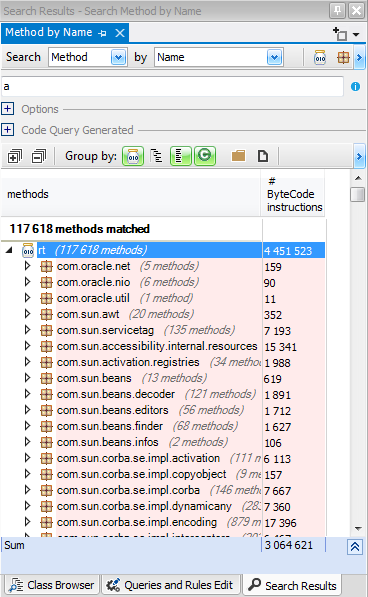Click the 3 064 621 sum value

pos(288,545)
